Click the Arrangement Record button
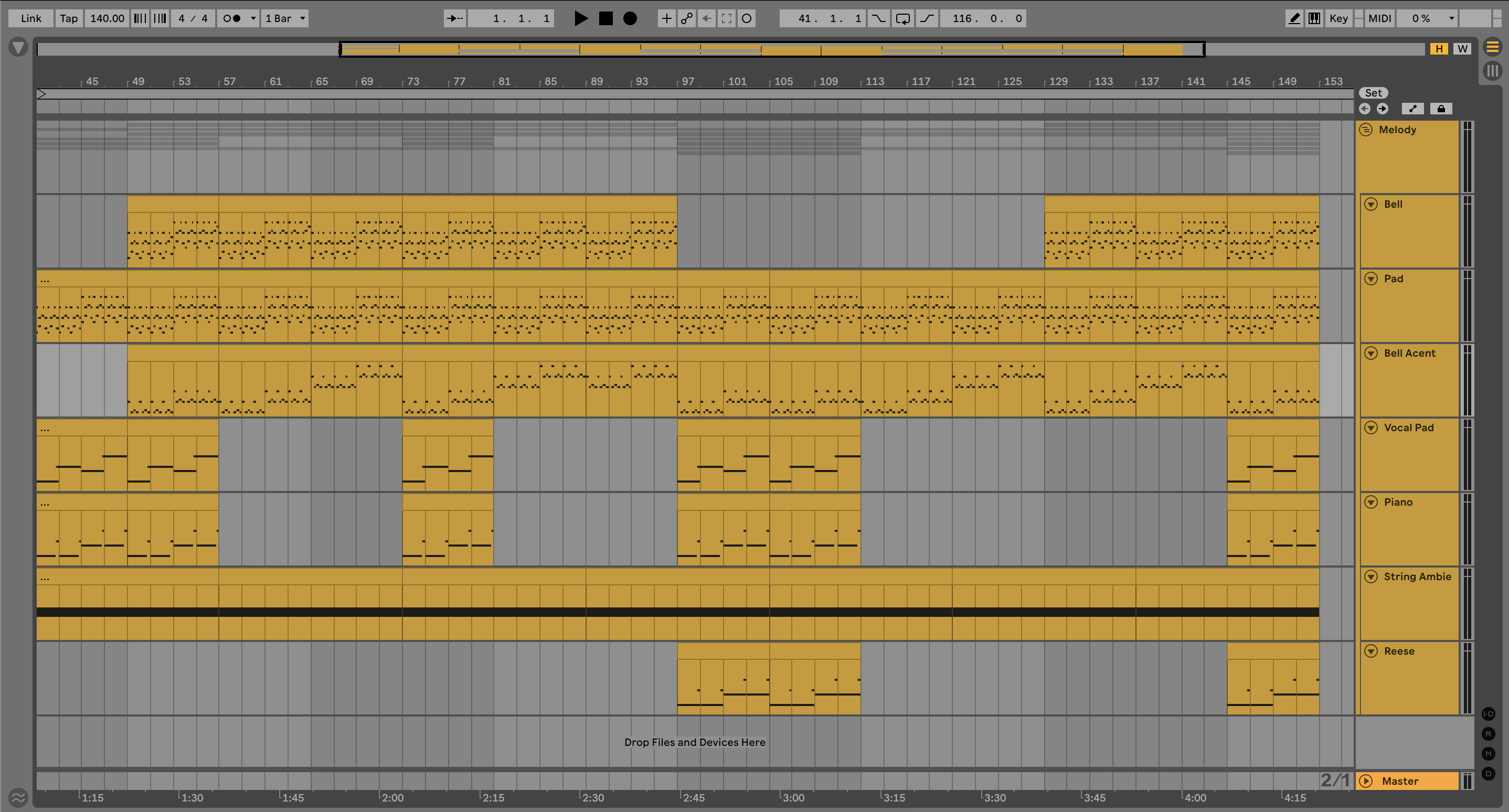 click(630, 18)
